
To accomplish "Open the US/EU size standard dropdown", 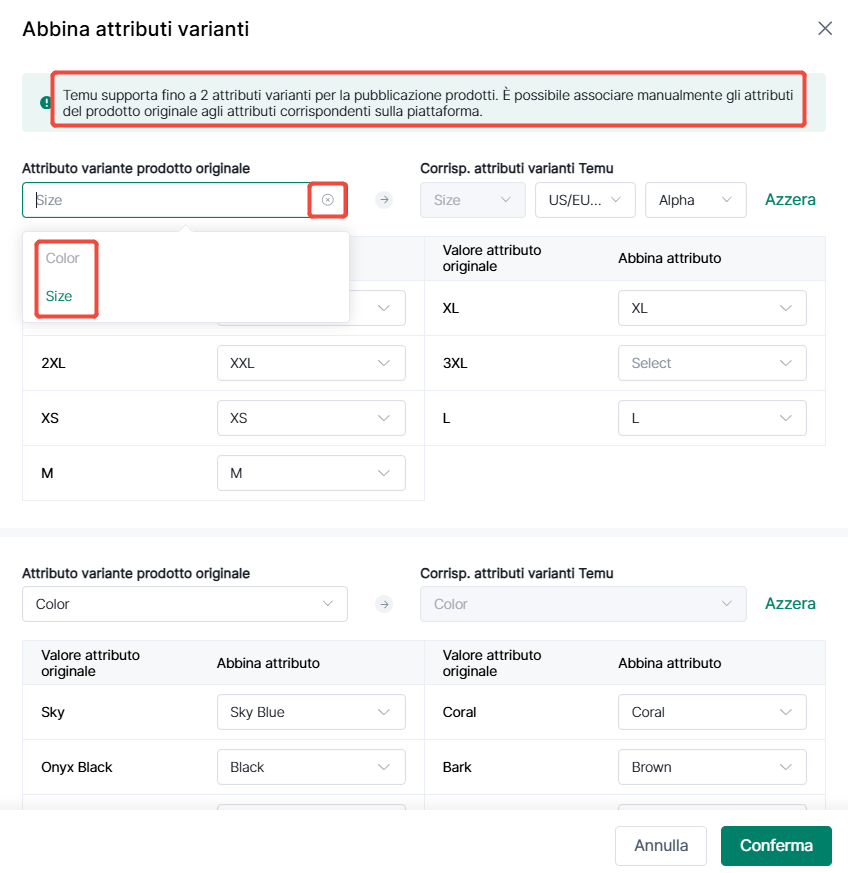I will pos(585,200).
